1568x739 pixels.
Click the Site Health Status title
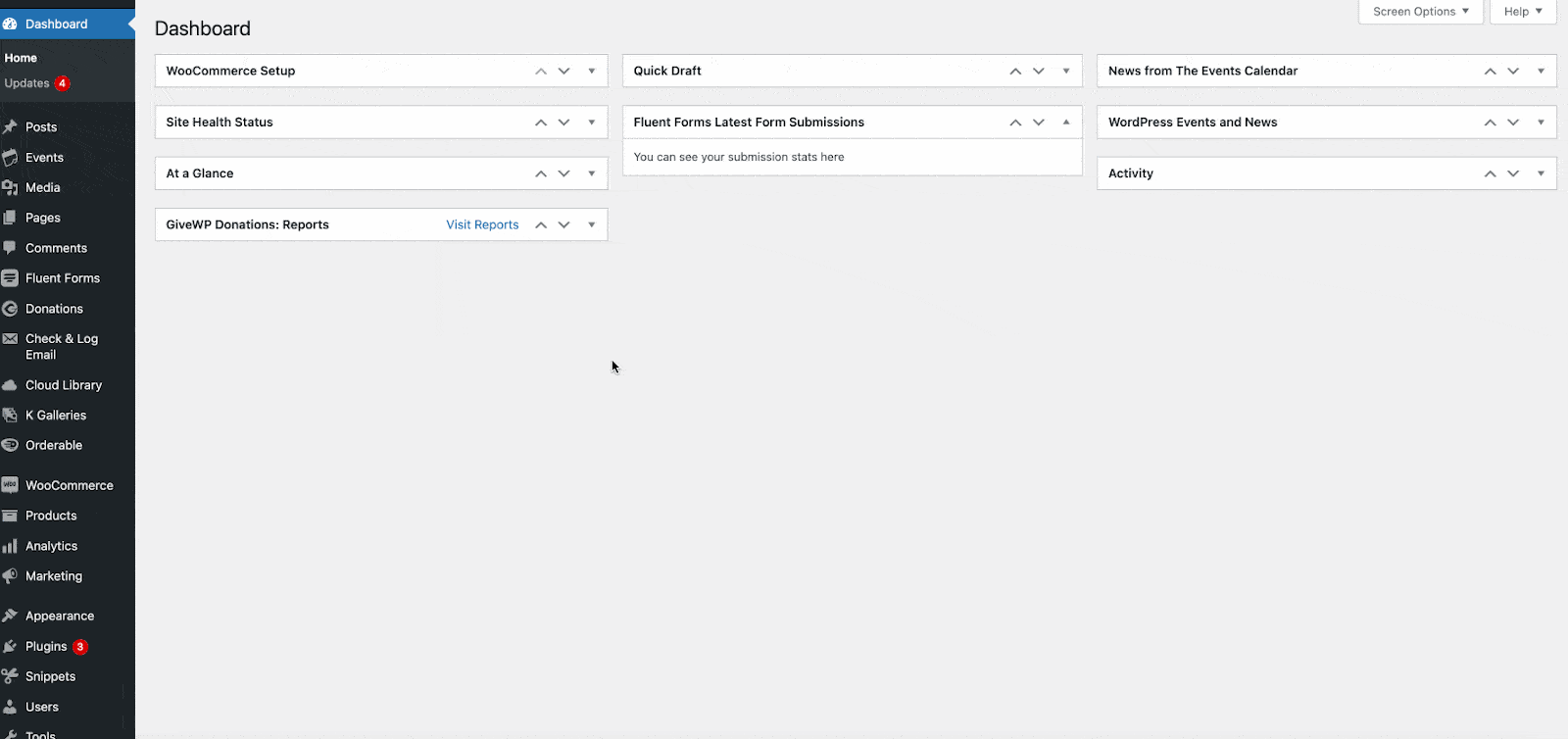(x=220, y=123)
